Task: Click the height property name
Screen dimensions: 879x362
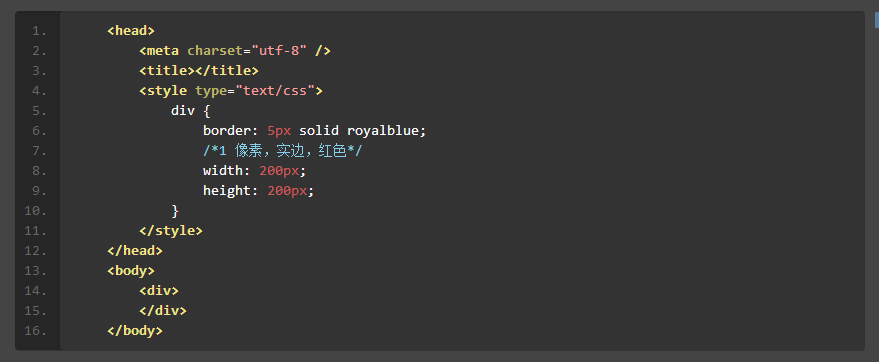Action: pos(226,191)
